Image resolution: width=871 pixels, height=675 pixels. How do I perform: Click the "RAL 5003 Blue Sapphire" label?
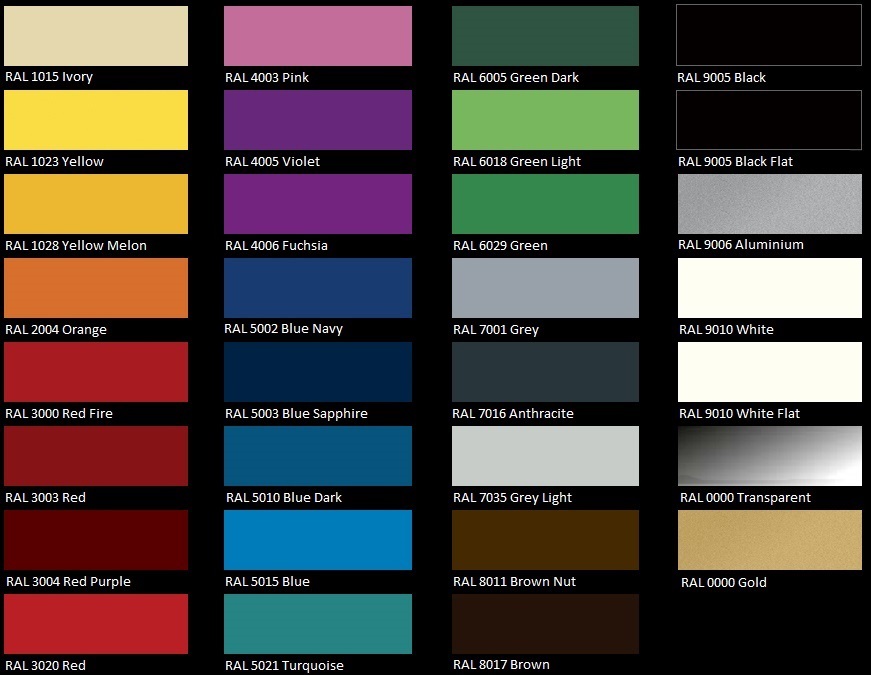click(x=296, y=414)
